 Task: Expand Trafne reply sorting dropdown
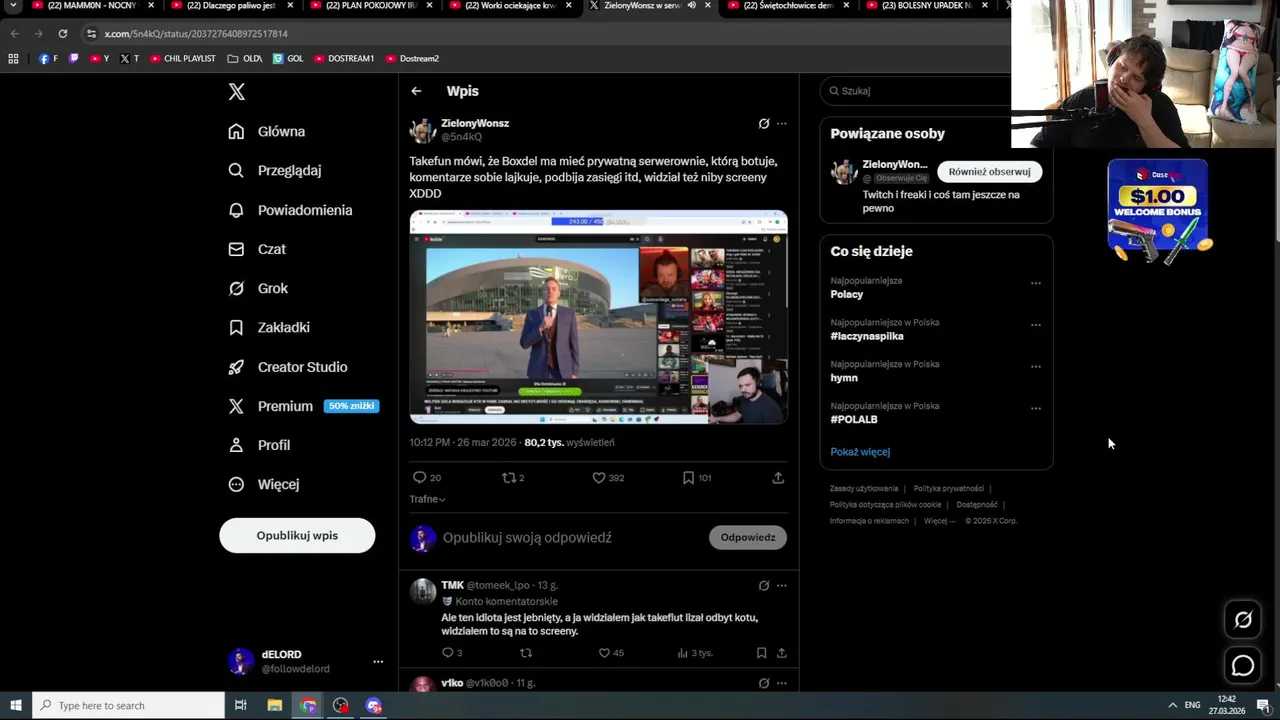(x=427, y=499)
